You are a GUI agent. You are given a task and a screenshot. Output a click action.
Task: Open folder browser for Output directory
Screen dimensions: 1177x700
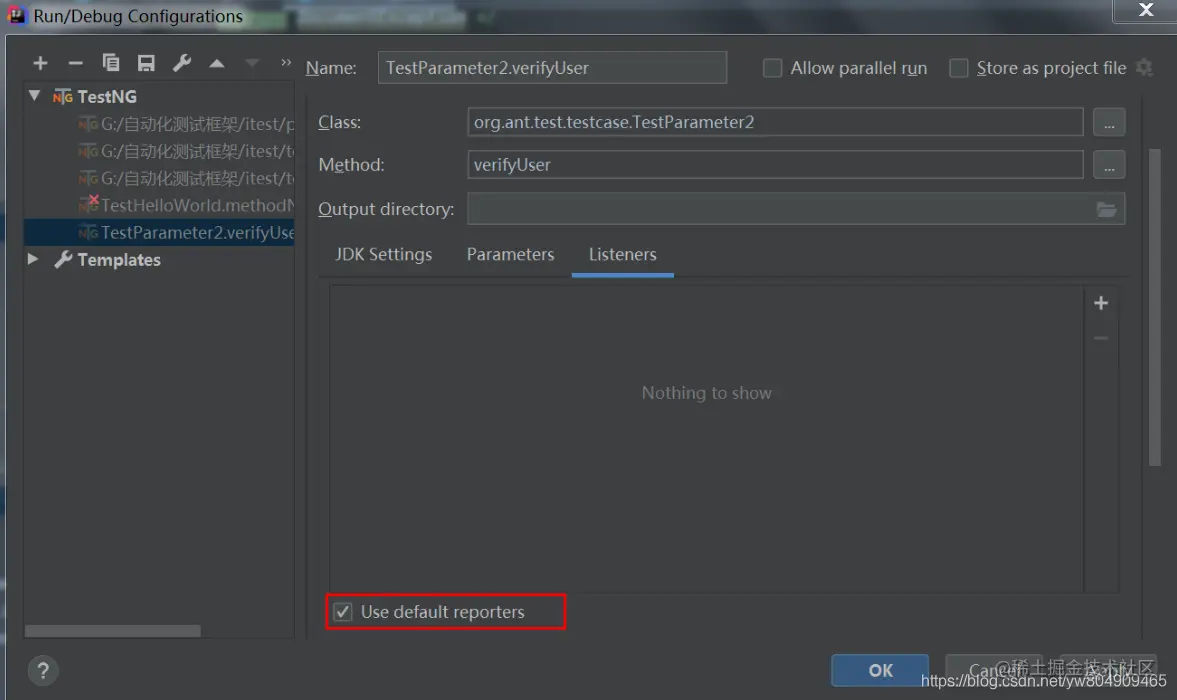[1106, 209]
